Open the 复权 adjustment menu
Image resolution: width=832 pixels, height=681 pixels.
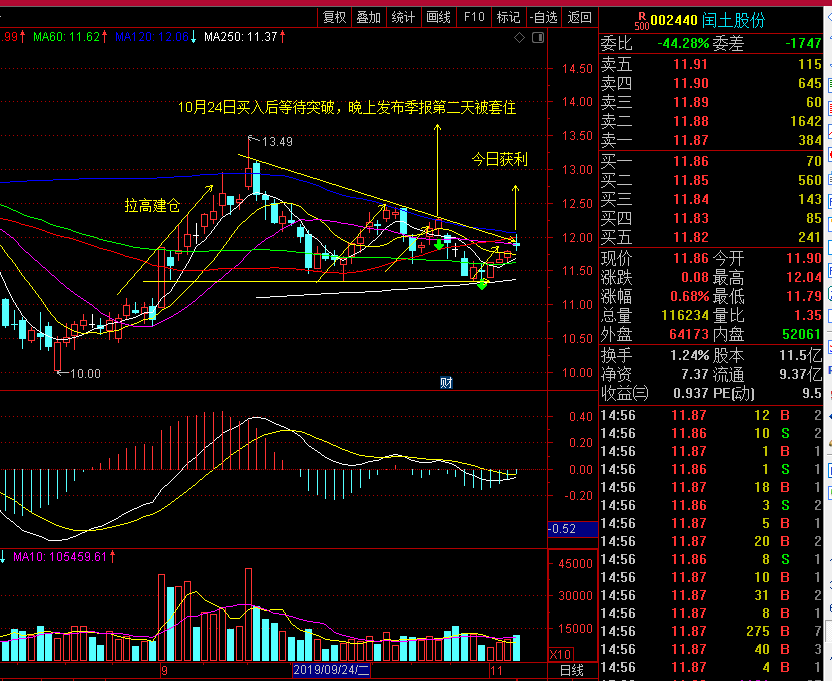click(334, 18)
